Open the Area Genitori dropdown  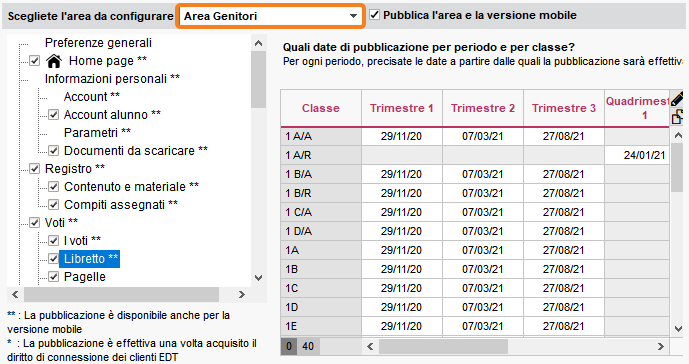[270, 16]
